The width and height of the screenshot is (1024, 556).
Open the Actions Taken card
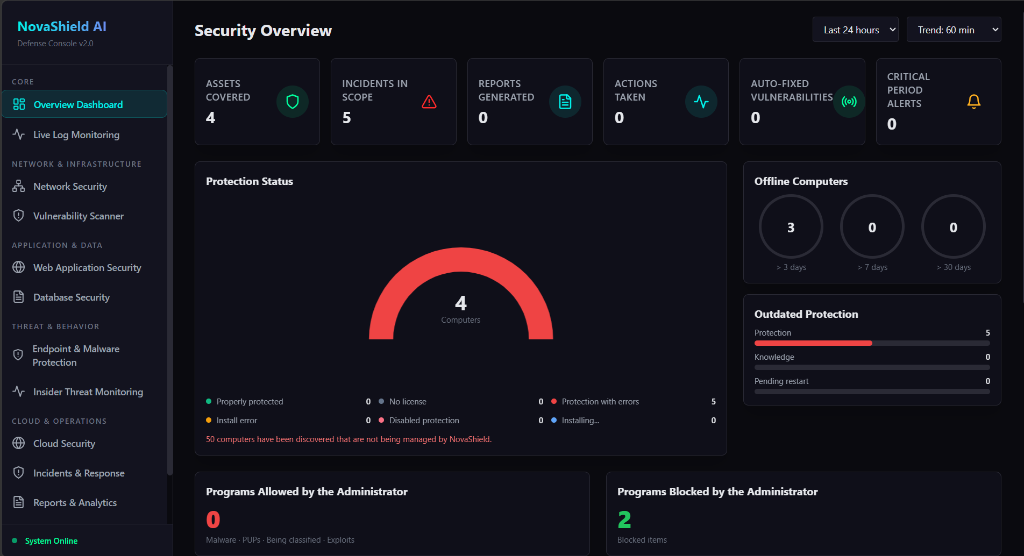tap(666, 101)
